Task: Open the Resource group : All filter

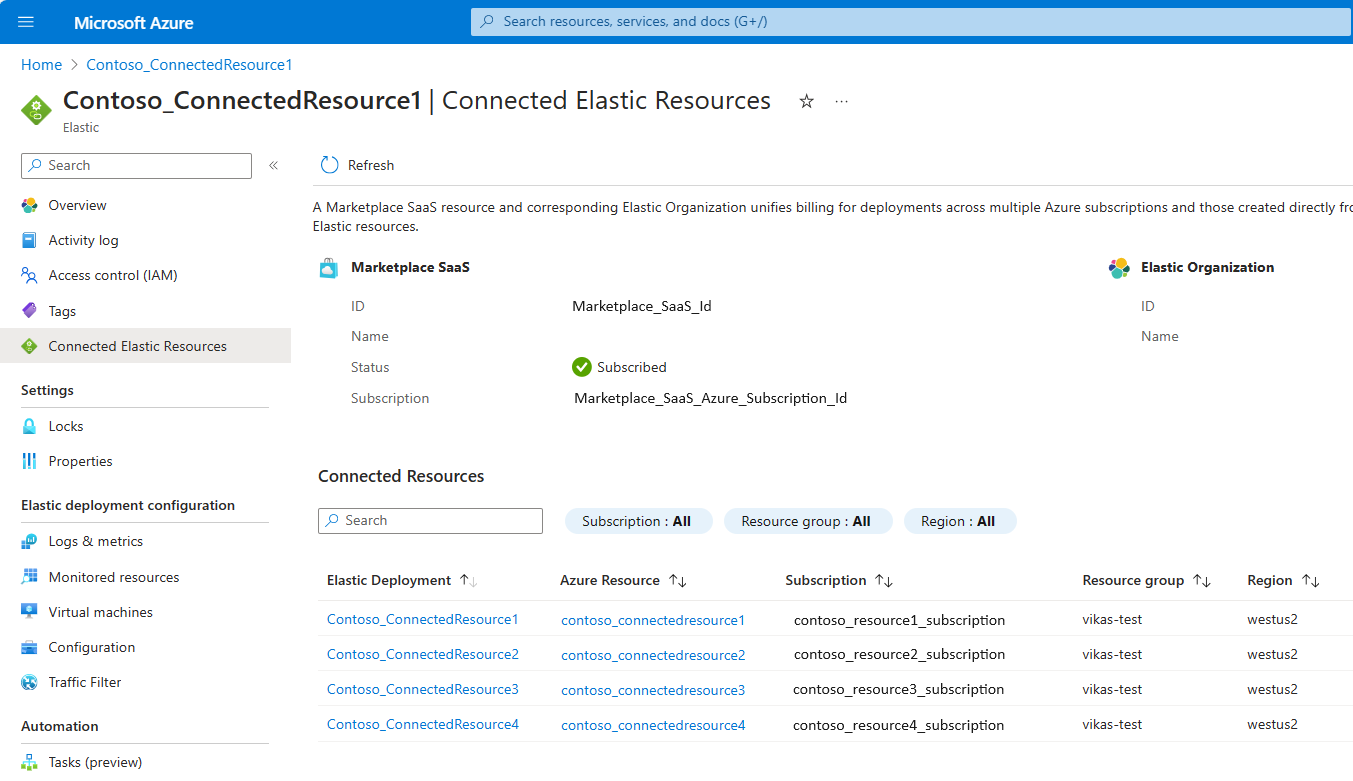Action: tap(806, 521)
